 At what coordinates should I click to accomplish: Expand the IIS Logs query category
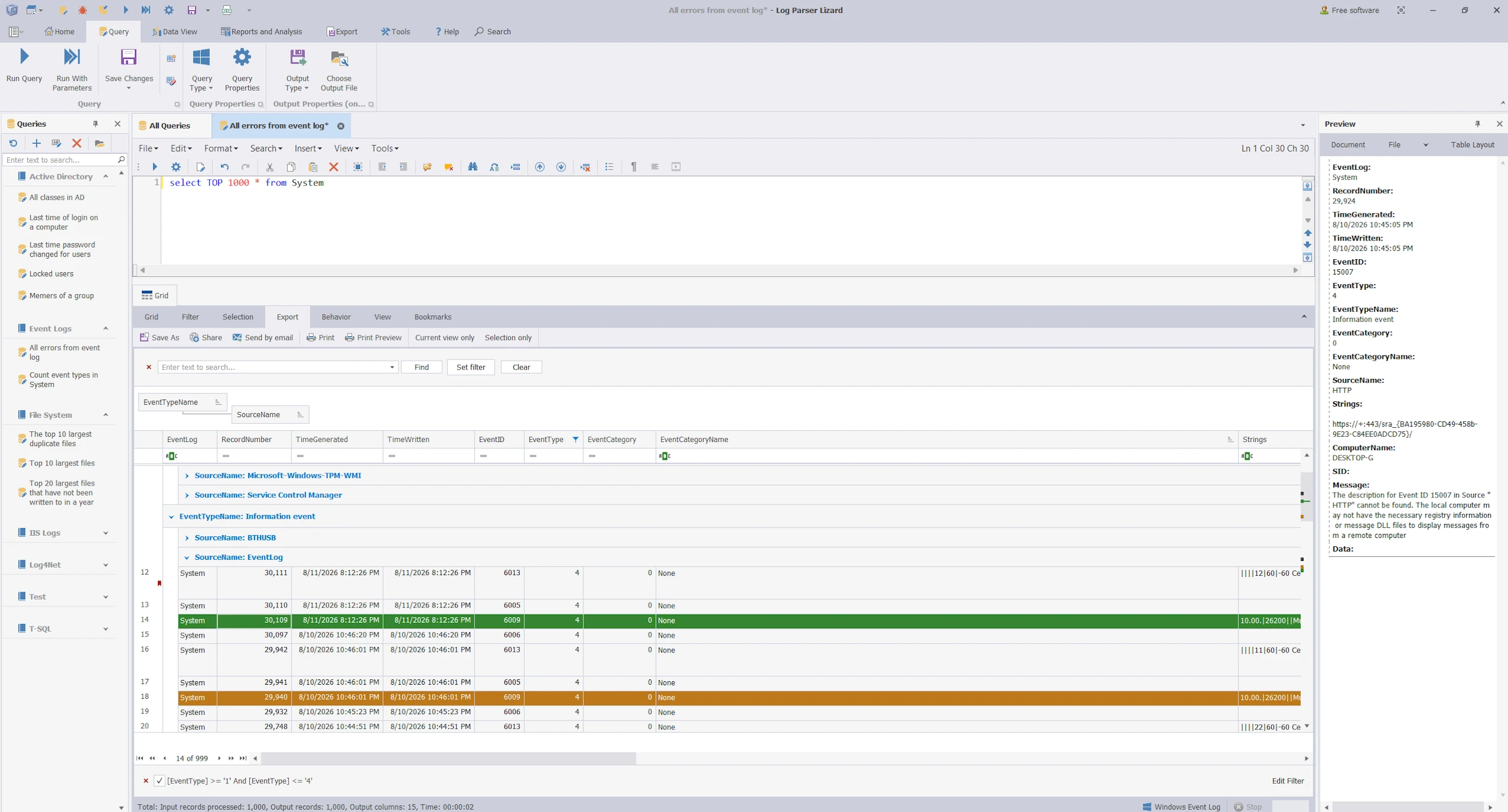[105, 533]
